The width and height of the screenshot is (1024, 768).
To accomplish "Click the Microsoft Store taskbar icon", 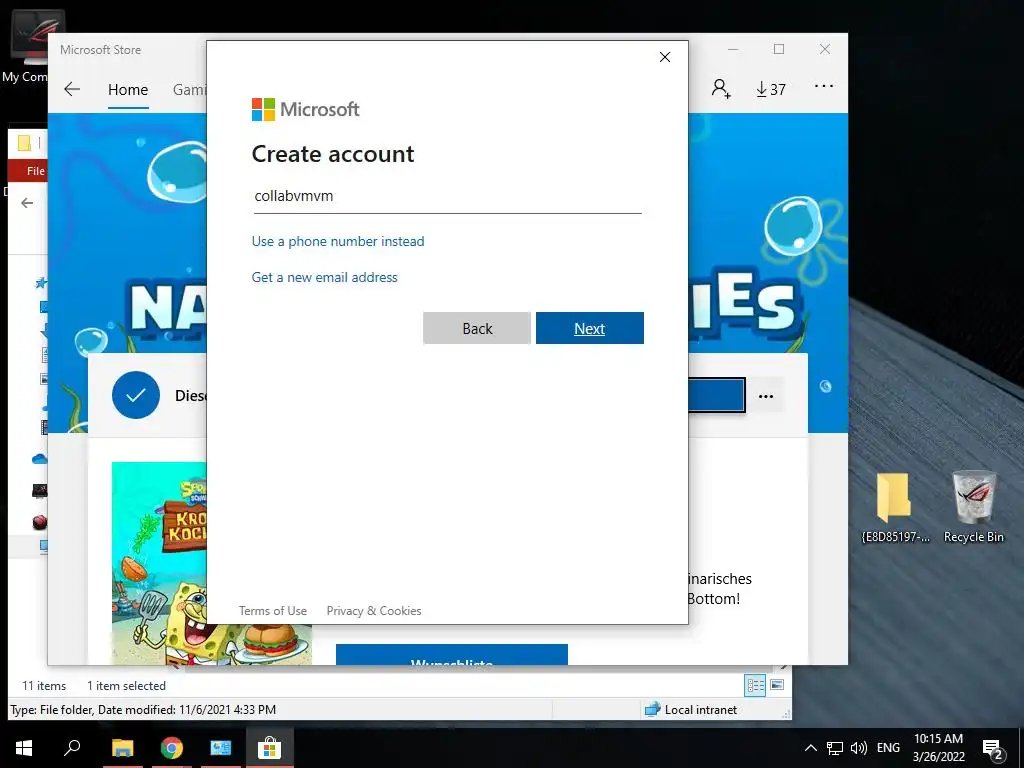I will click(269, 748).
